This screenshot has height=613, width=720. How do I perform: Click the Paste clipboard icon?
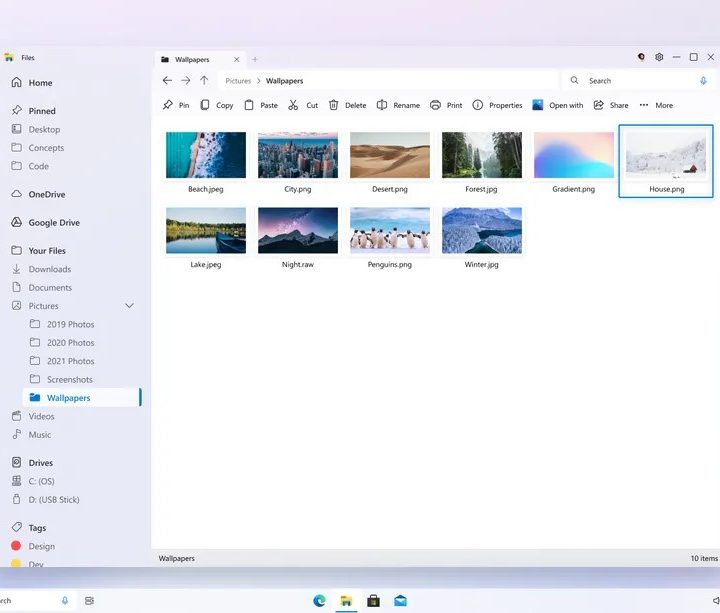249,105
